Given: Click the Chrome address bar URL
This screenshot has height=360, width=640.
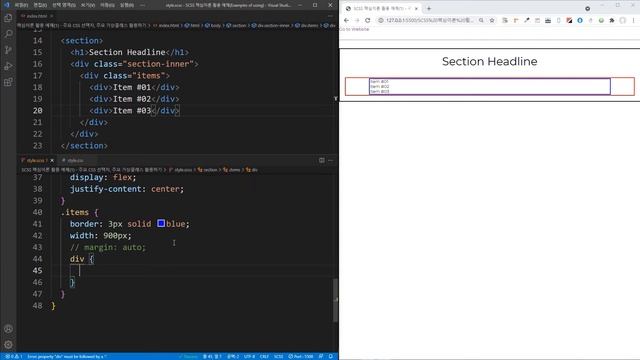Looking at the screenshot, I should pos(430,20).
